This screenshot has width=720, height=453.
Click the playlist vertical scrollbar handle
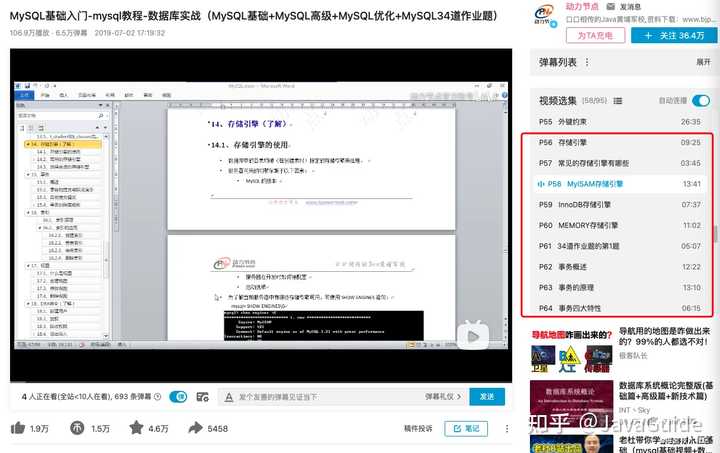tap(716, 234)
